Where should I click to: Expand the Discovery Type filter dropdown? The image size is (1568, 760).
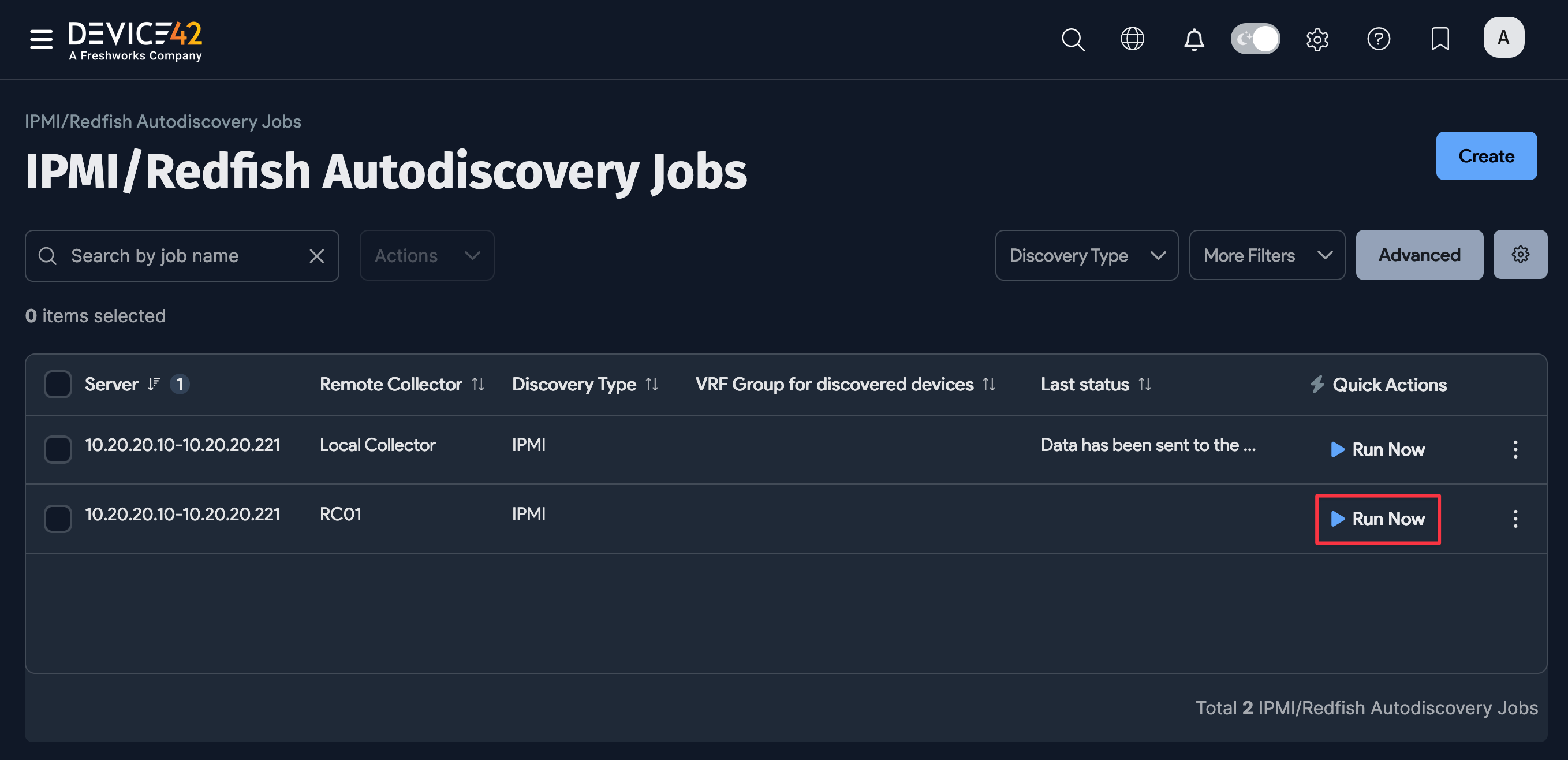tap(1087, 255)
